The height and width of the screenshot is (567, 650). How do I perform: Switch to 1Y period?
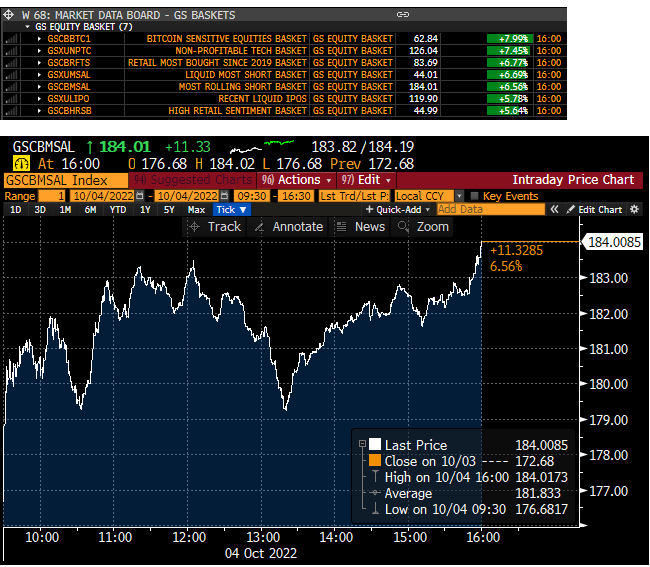pos(145,210)
